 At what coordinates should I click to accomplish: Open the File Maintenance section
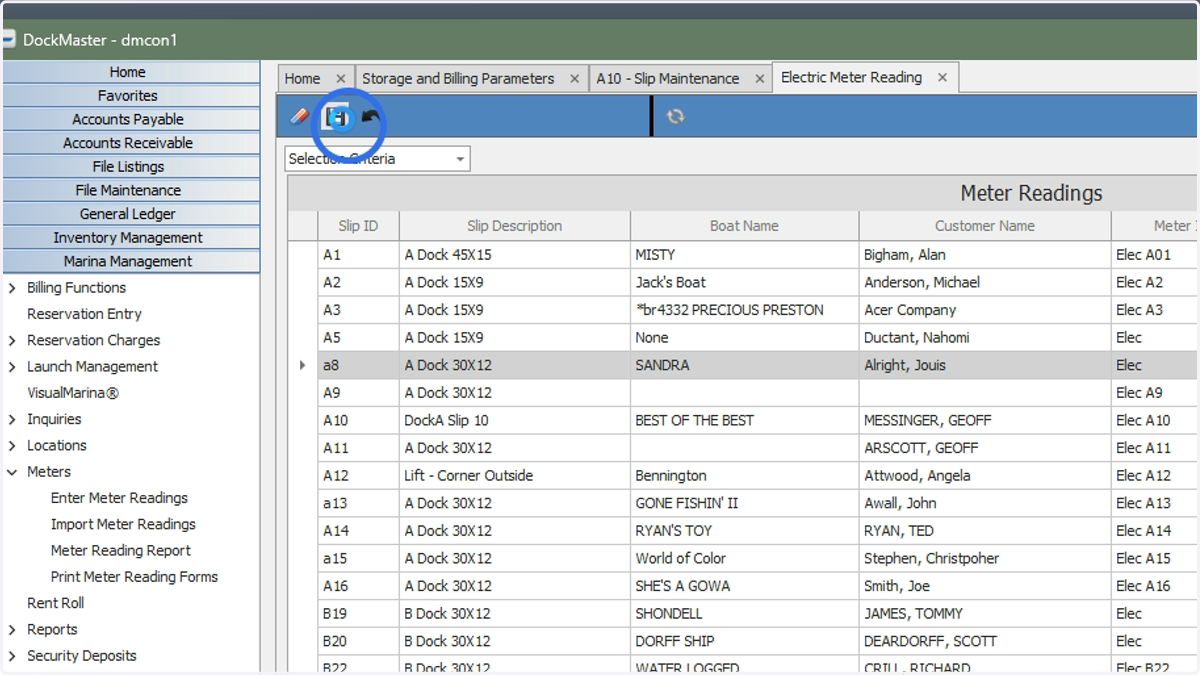(131, 190)
